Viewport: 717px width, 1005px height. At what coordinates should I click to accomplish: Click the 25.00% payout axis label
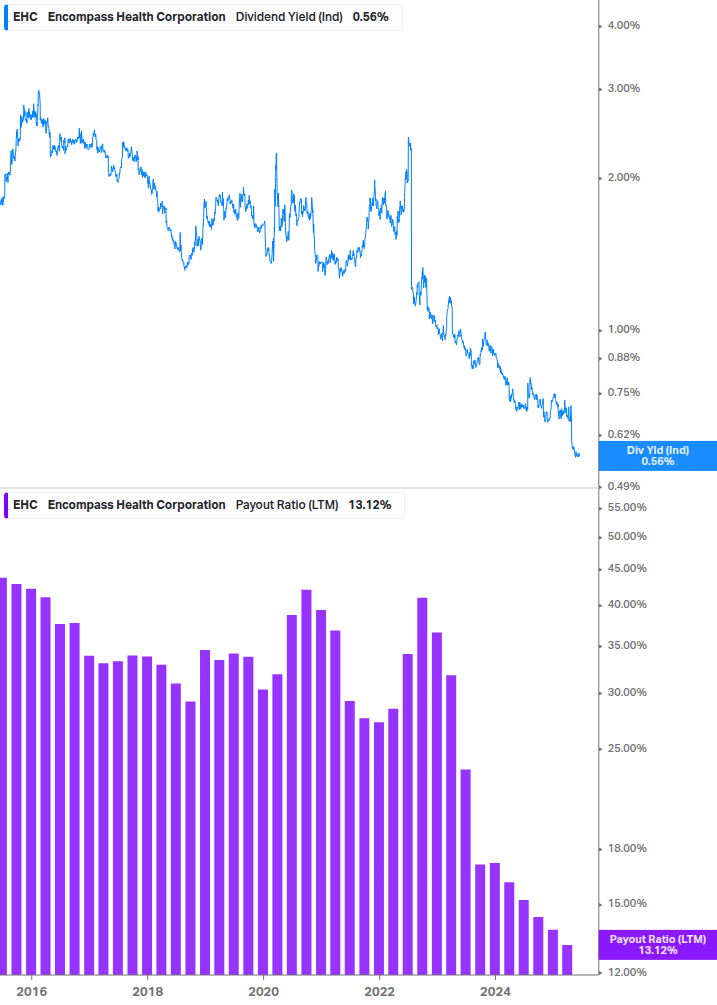(x=627, y=749)
